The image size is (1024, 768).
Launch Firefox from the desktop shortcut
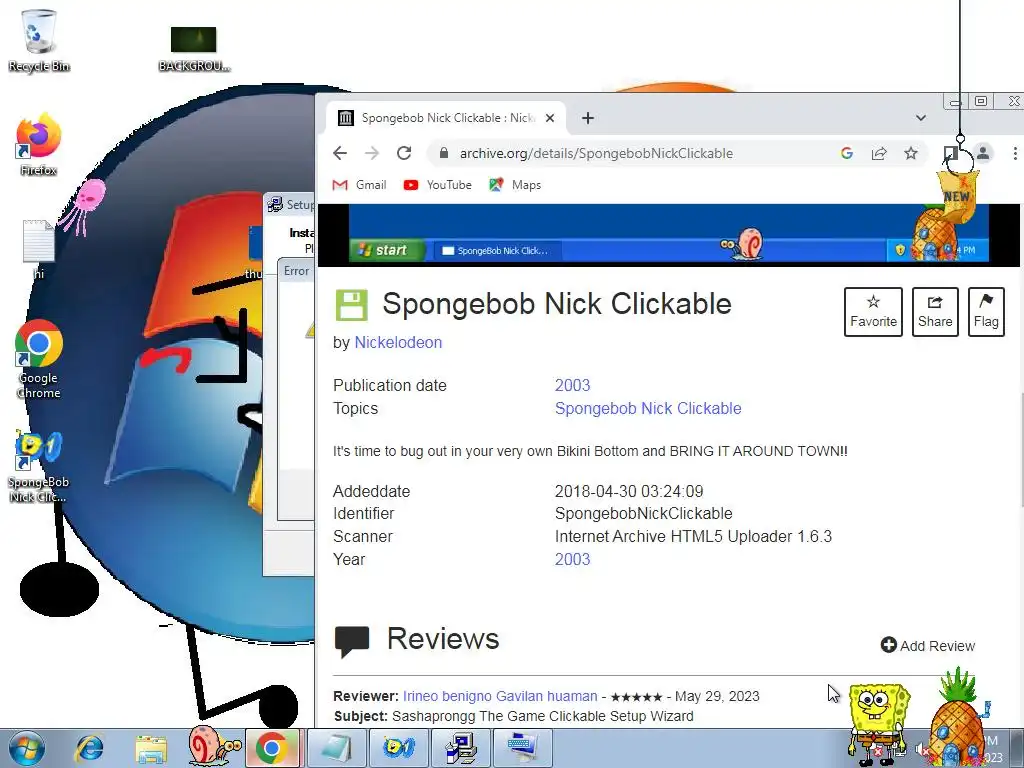click(38, 144)
